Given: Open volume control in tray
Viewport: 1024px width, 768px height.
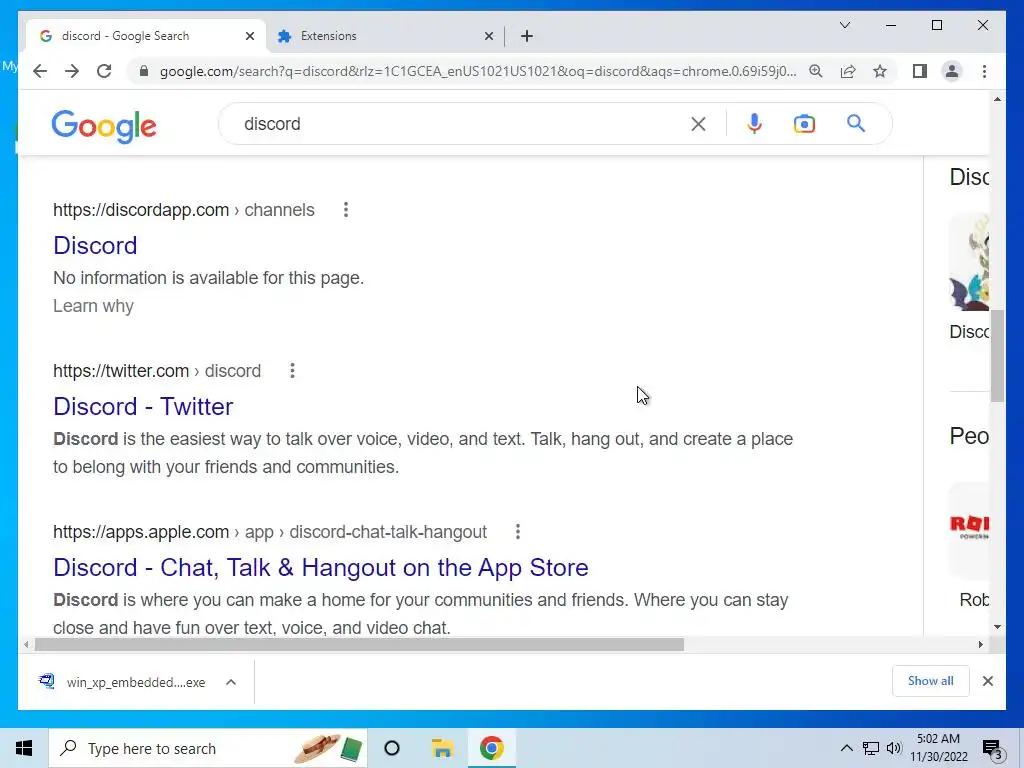Looking at the screenshot, I should pyautogui.click(x=894, y=748).
